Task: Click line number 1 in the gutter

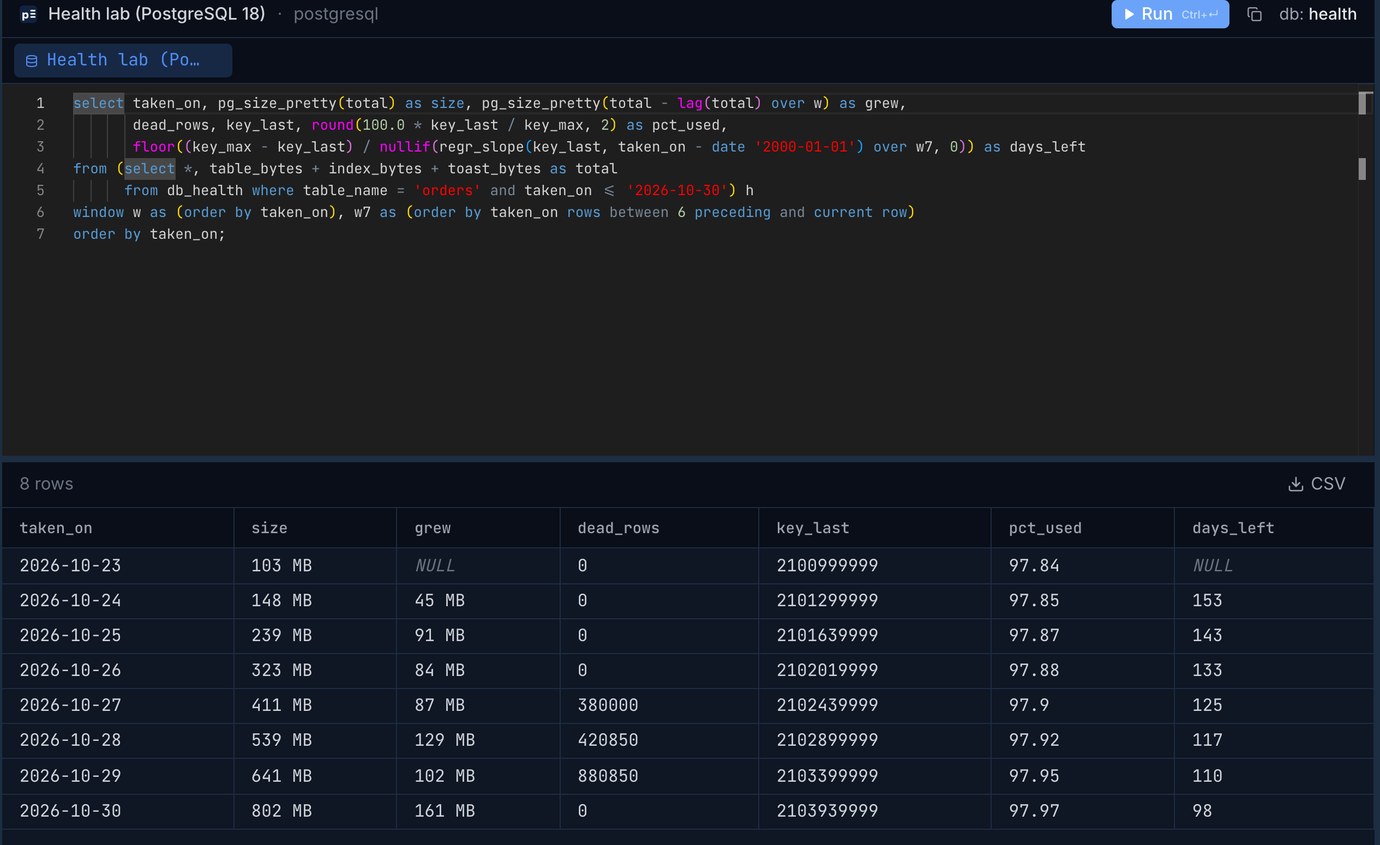Action: [x=40, y=103]
